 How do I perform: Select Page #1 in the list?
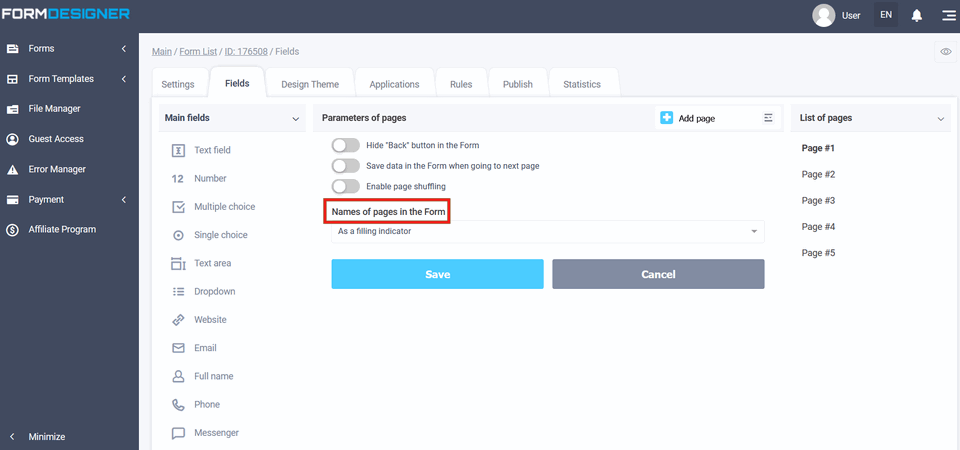pyautogui.click(x=819, y=148)
